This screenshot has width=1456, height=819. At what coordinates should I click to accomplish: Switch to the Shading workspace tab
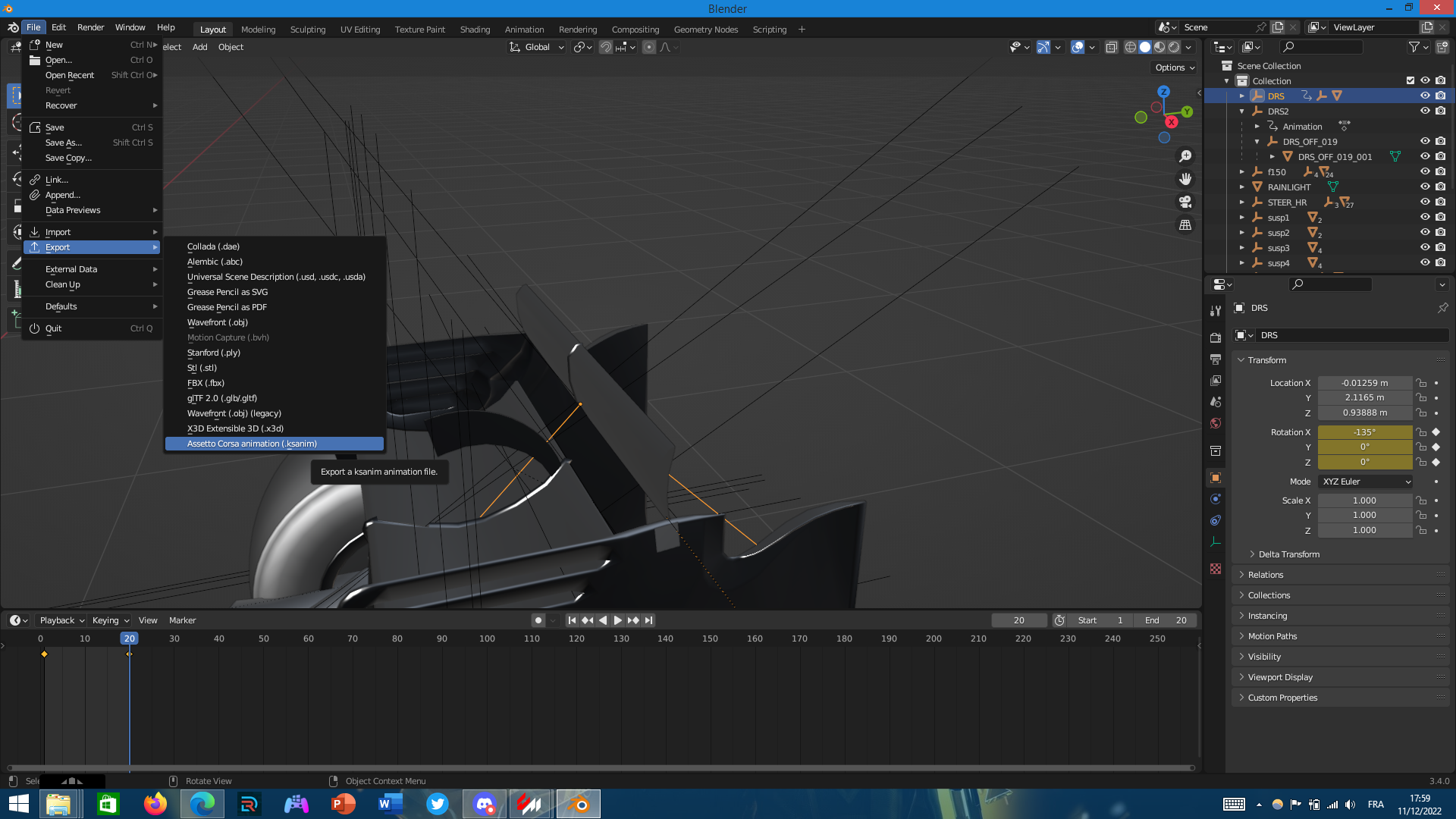(x=475, y=30)
